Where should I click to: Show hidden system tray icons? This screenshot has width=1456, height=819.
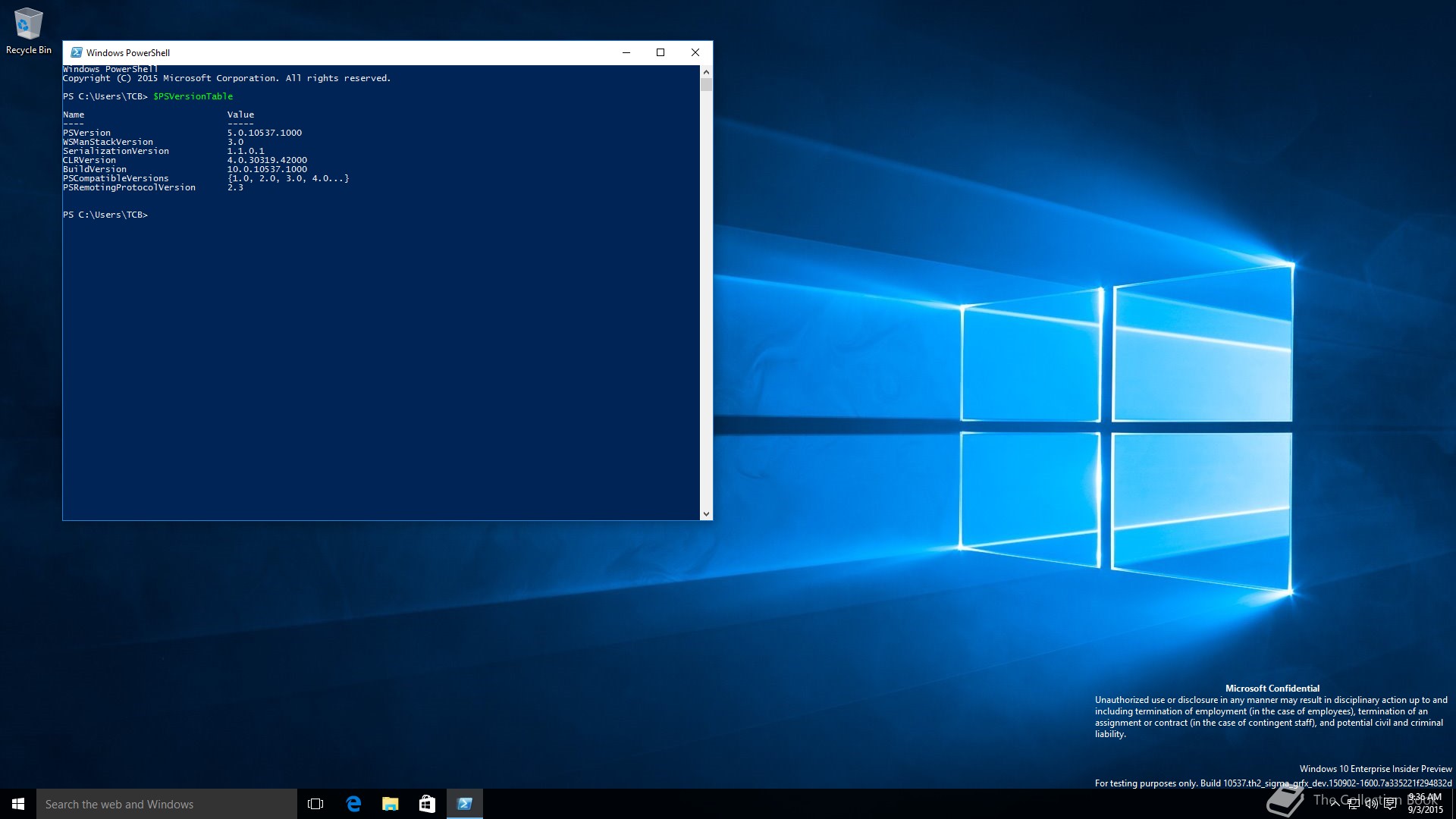coord(1335,804)
